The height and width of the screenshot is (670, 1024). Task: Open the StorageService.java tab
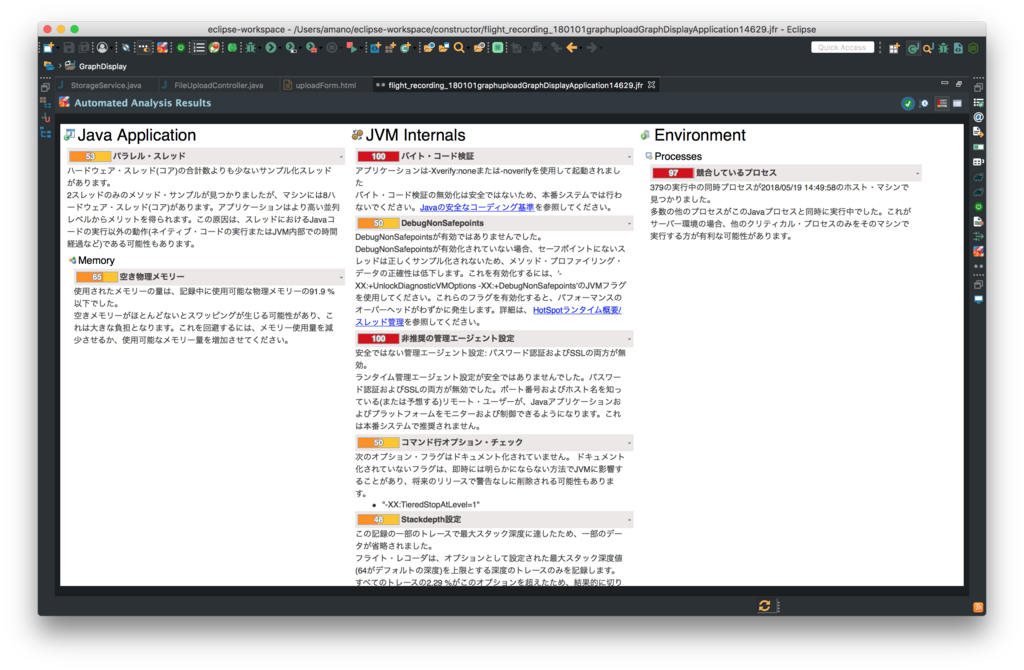(x=110, y=85)
